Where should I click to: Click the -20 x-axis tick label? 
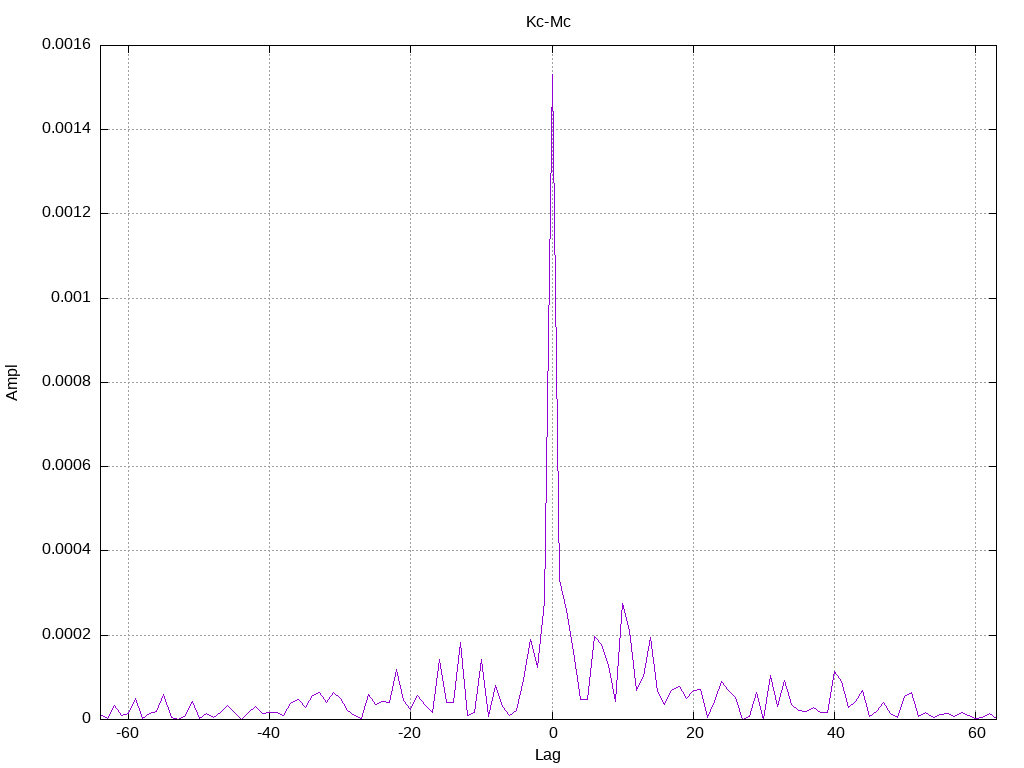click(409, 733)
